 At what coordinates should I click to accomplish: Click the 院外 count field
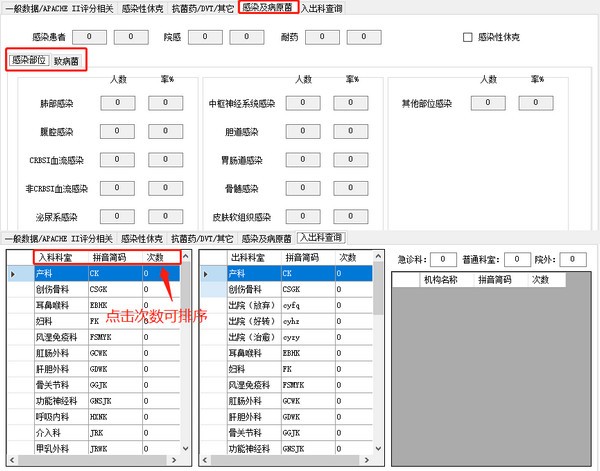point(572,259)
